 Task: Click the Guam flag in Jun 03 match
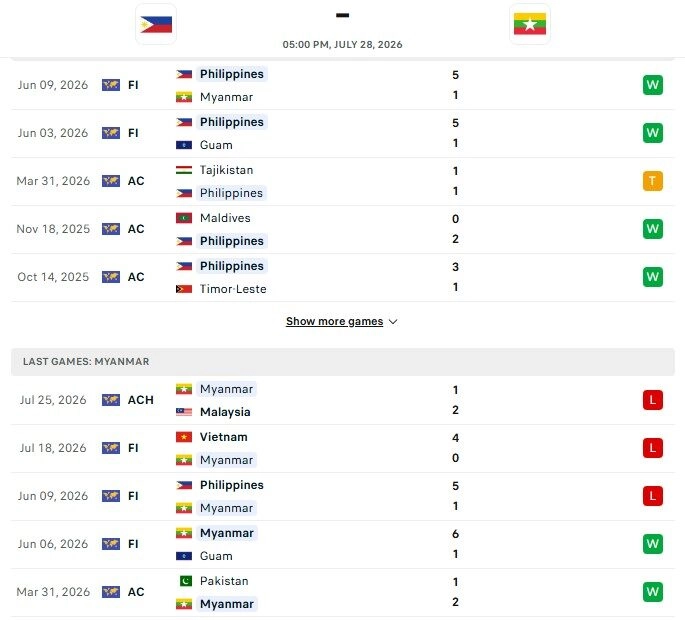(184, 145)
